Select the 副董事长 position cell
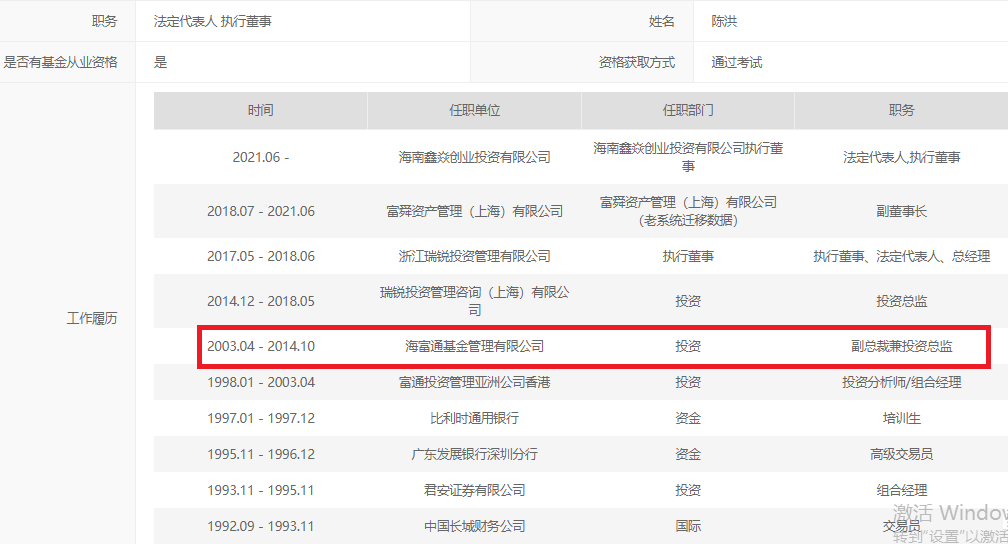Image resolution: width=1008 pixels, height=544 pixels. (x=901, y=211)
